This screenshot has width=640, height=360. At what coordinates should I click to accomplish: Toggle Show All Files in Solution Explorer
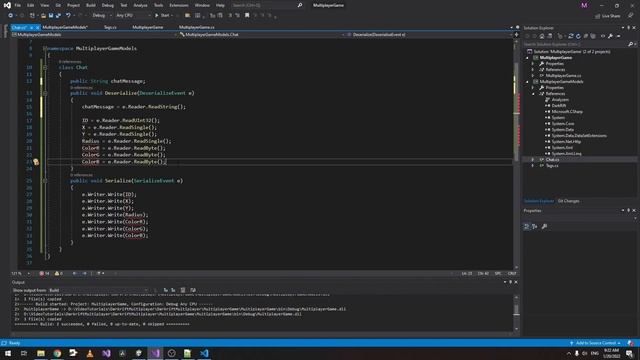593,36
